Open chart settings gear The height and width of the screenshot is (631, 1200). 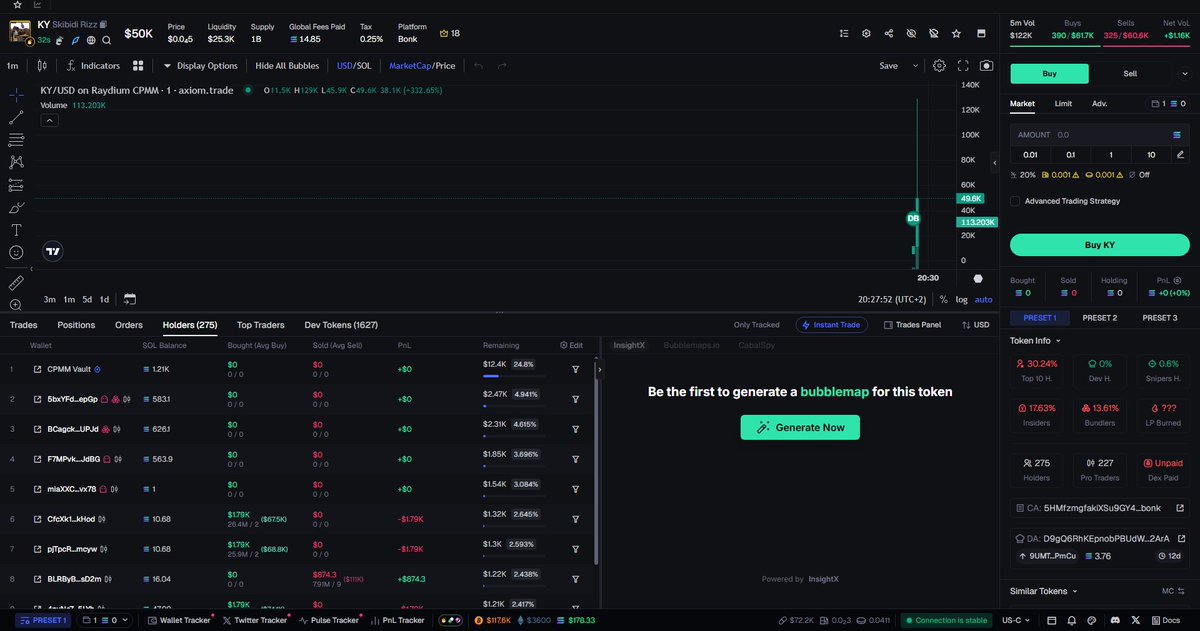coord(939,66)
